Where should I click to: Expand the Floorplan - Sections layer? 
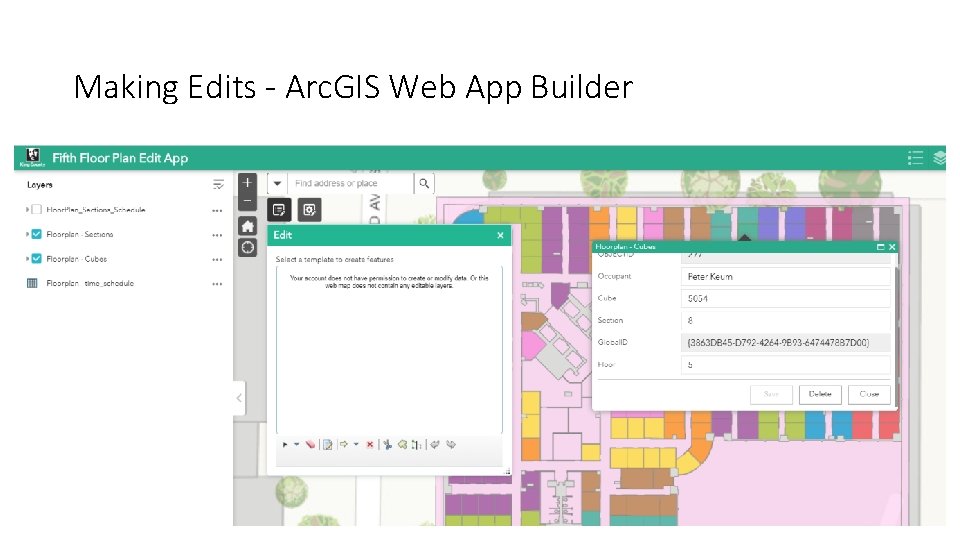[27, 234]
